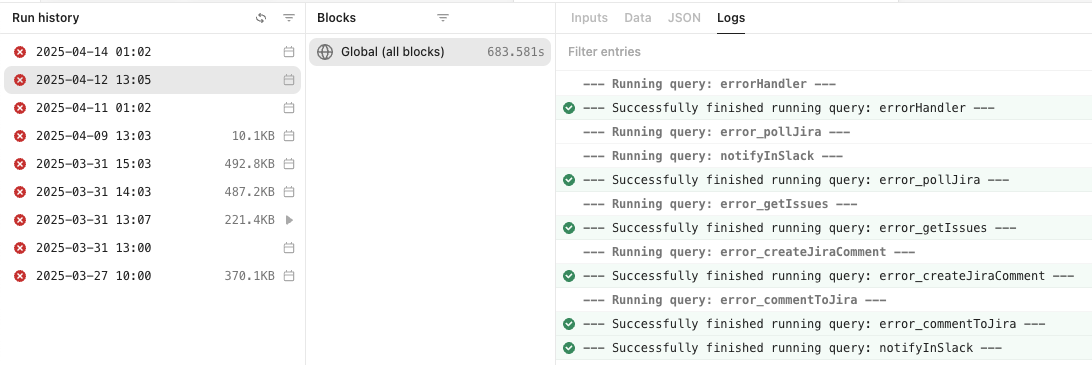
Task: Select the Logs tab
Action: pyautogui.click(x=731, y=18)
